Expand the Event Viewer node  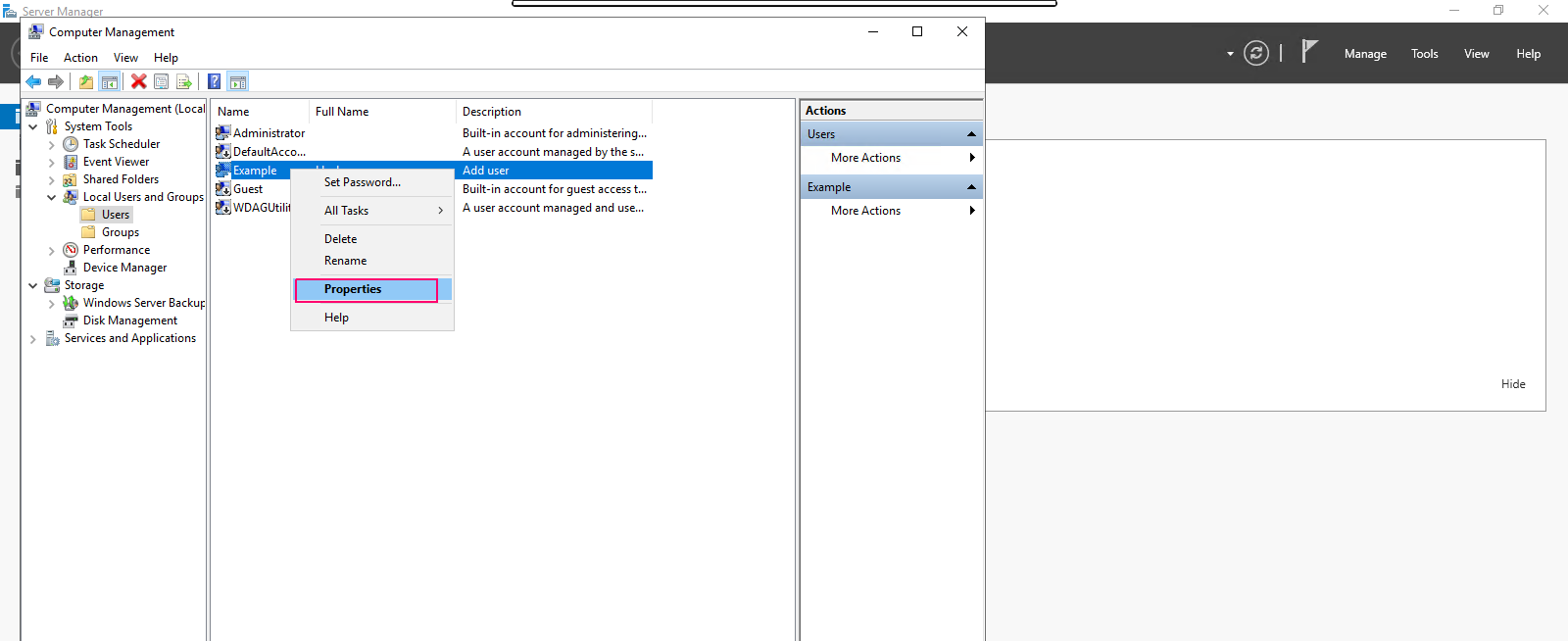click(x=52, y=162)
